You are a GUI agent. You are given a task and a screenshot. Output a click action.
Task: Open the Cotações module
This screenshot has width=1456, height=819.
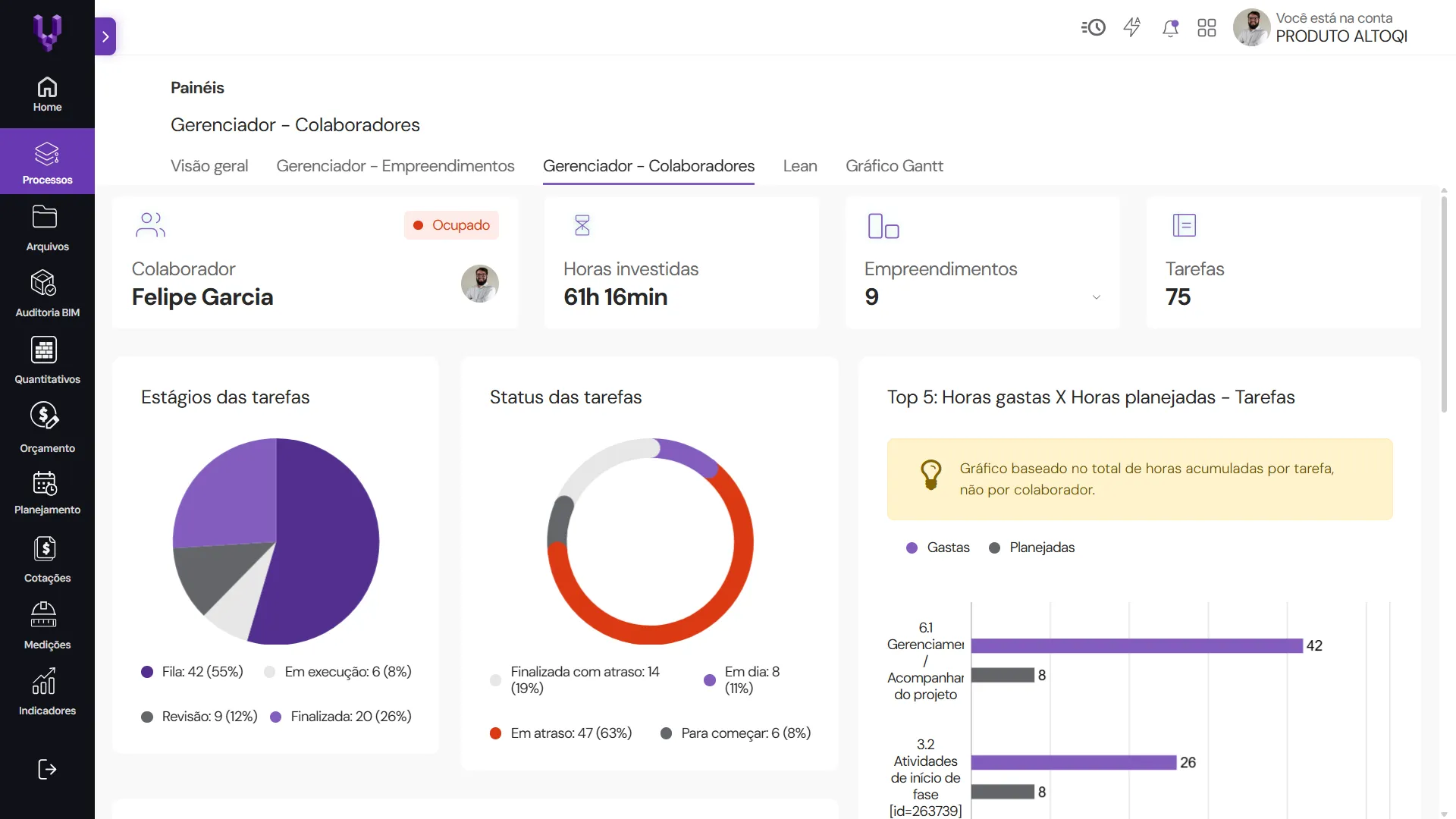(47, 560)
